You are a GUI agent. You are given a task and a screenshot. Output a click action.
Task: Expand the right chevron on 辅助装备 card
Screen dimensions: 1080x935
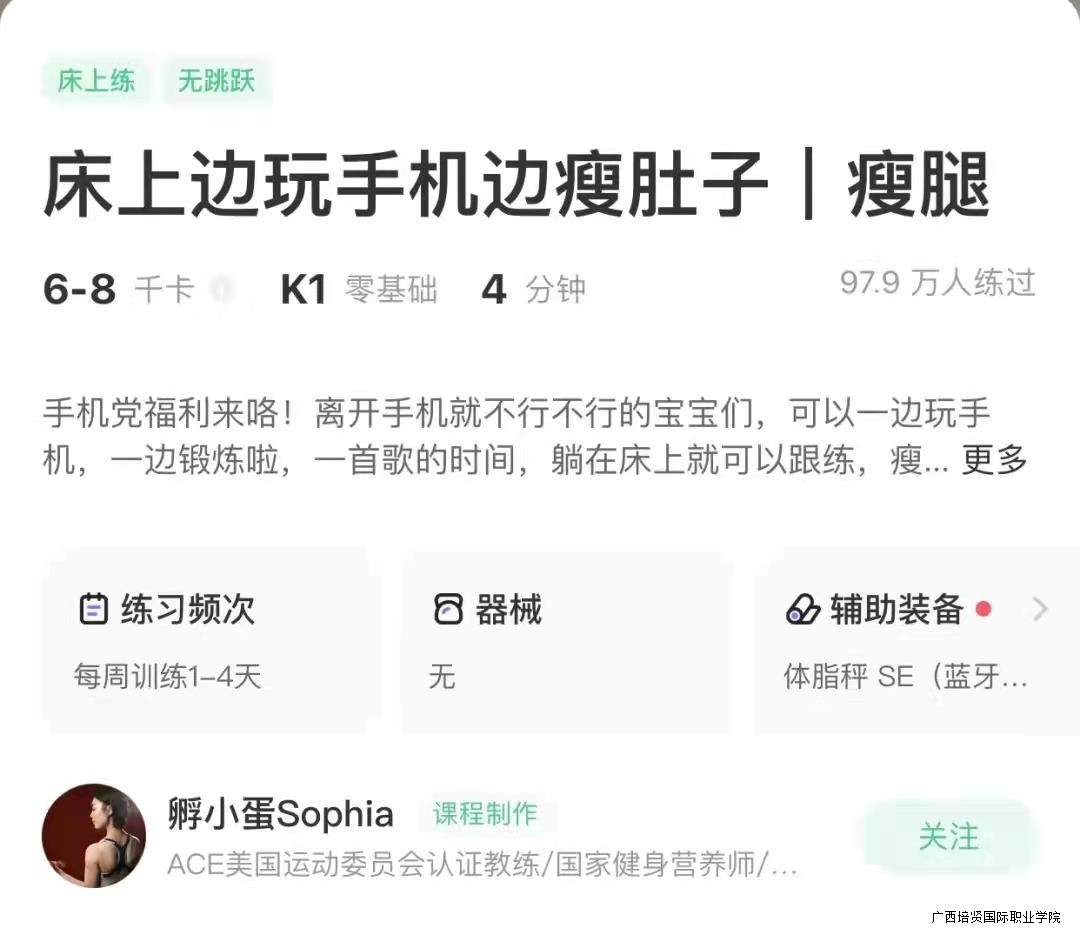click(x=1040, y=609)
